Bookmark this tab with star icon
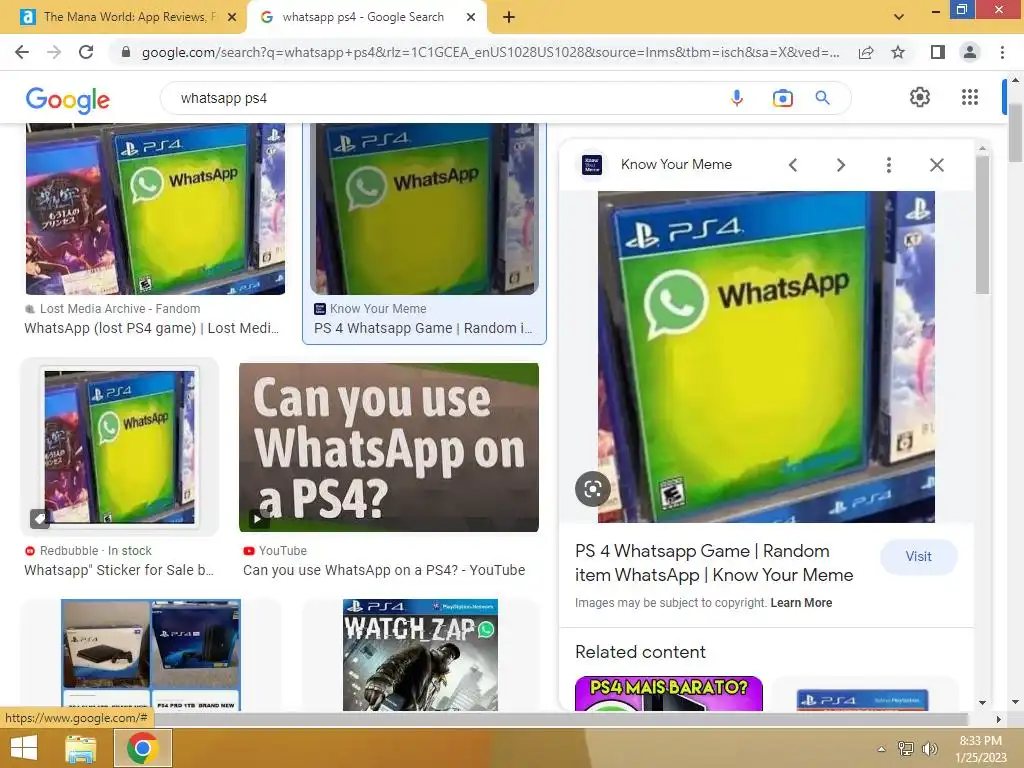 [x=898, y=52]
